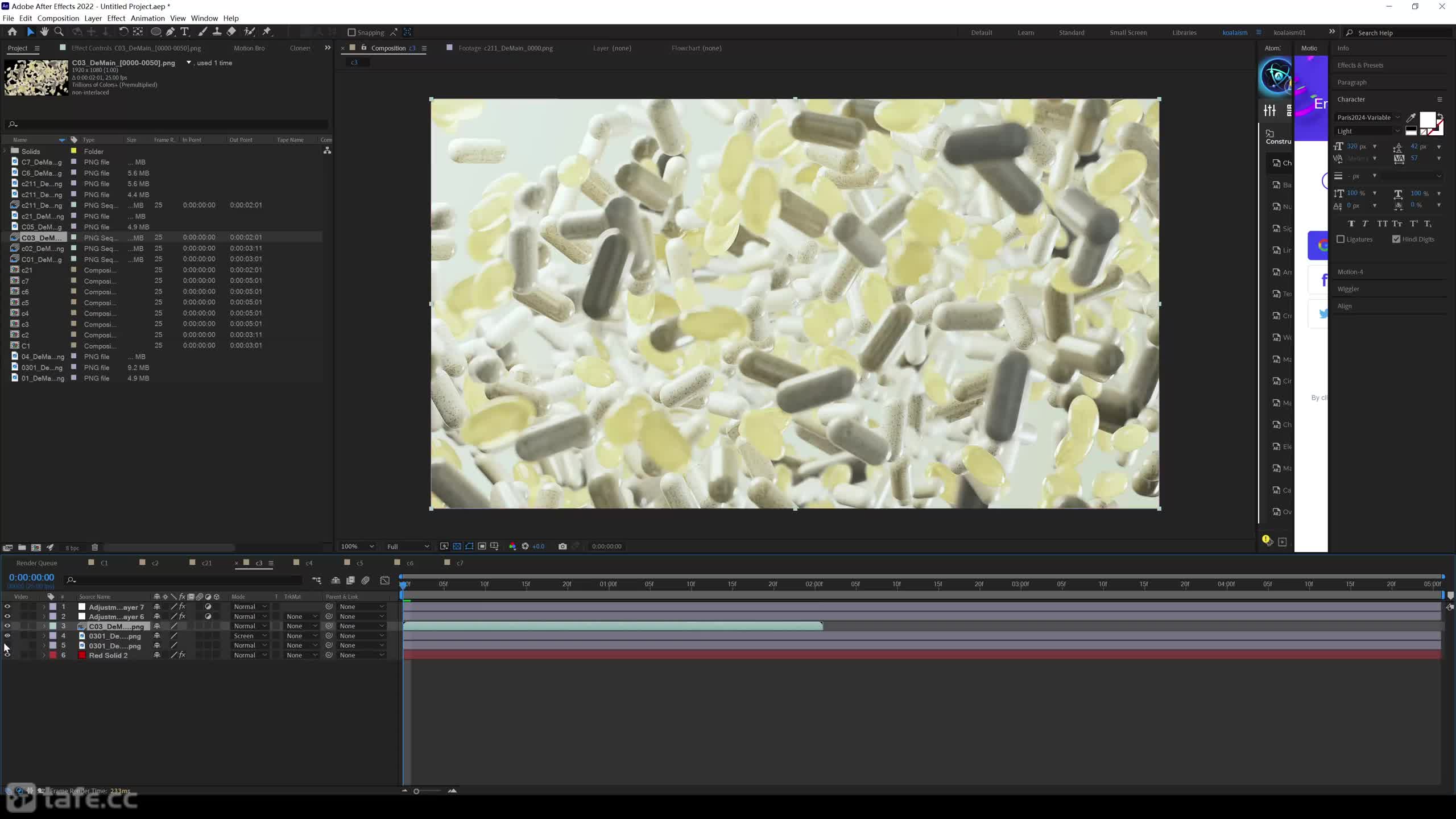The image size is (1456, 819).
Task: Select the Puppet Pin tool
Action: click(267, 32)
